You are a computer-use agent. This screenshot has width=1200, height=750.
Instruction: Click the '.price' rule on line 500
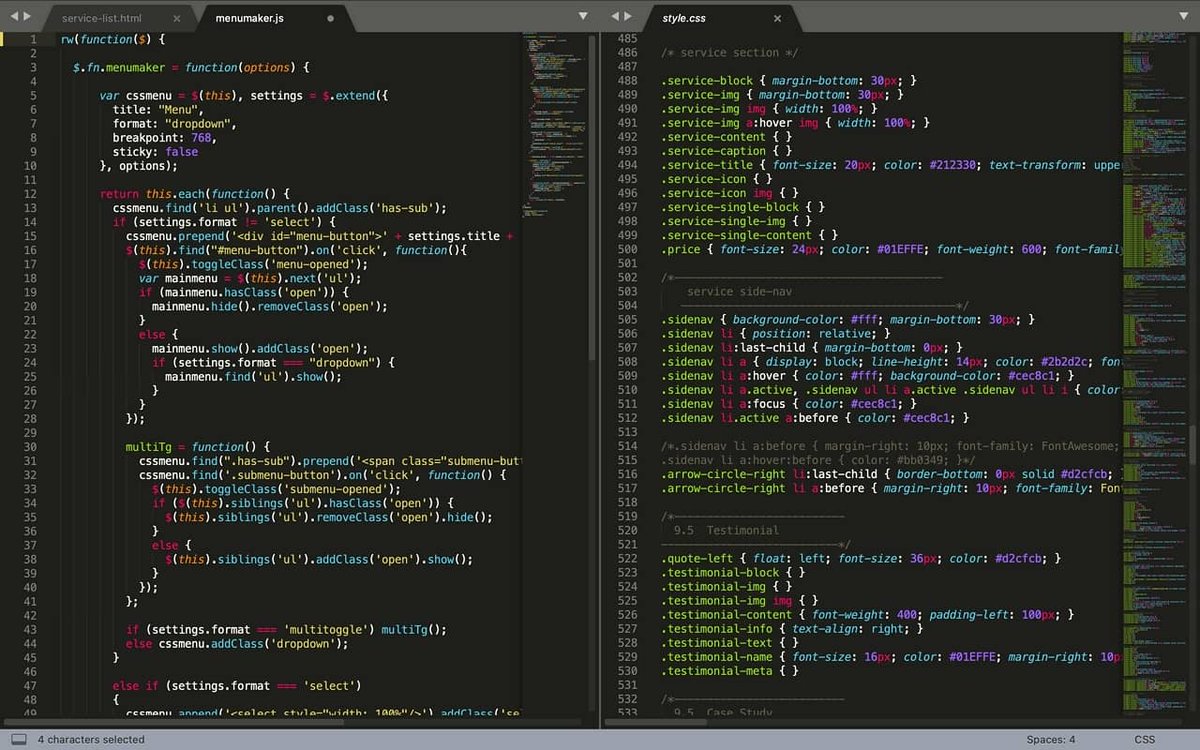click(x=891, y=249)
